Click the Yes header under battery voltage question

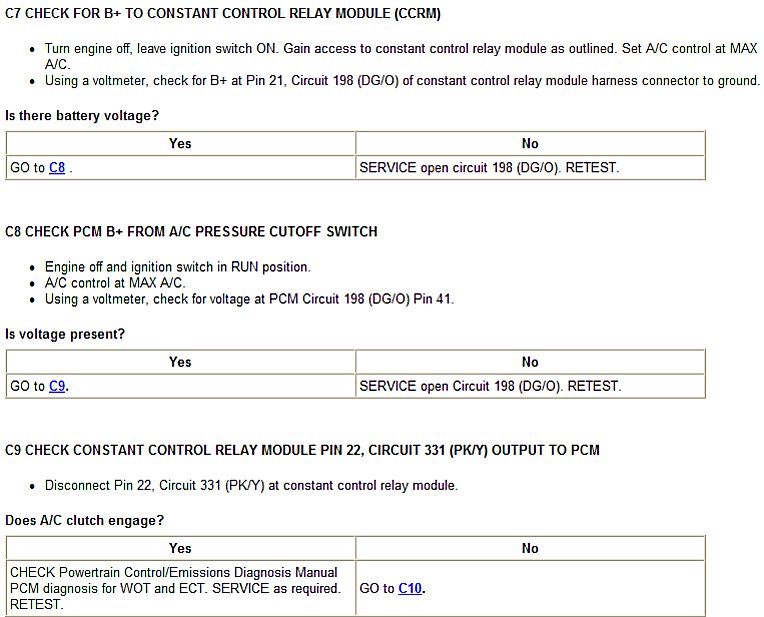[x=180, y=143]
